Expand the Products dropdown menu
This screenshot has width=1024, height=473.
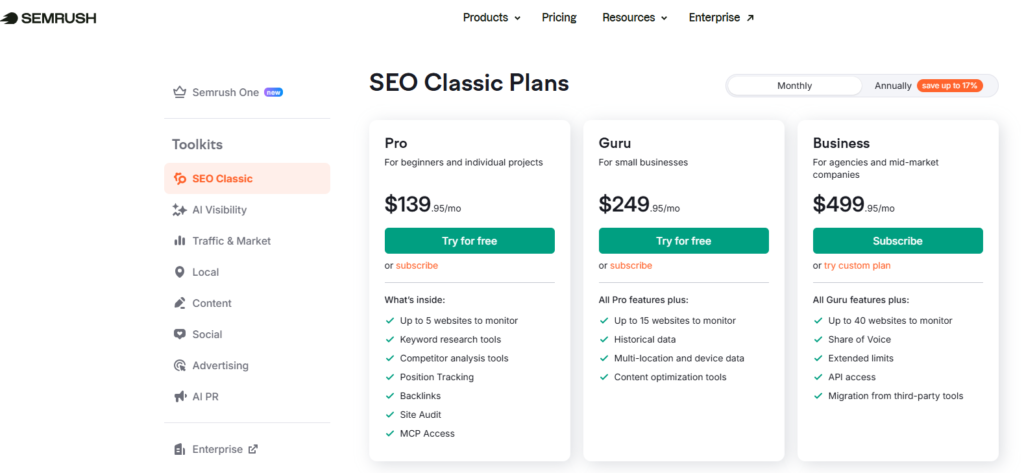point(491,18)
